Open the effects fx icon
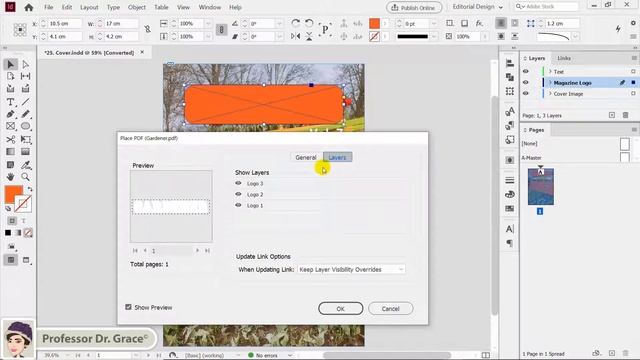Viewport: 640px width, 360px height. click(479, 23)
